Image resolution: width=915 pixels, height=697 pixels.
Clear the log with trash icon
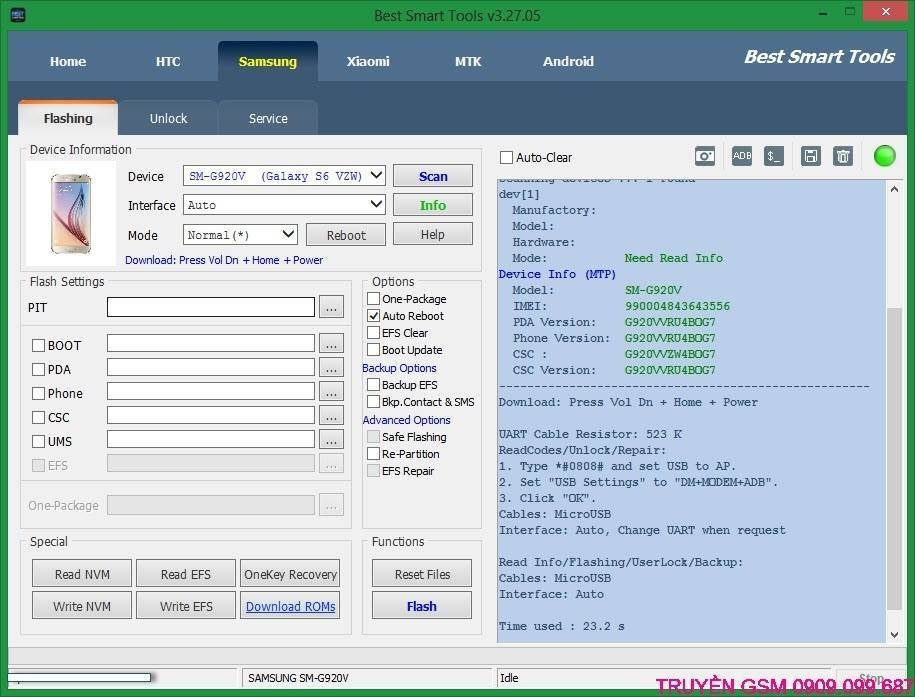click(x=843, y=156)
